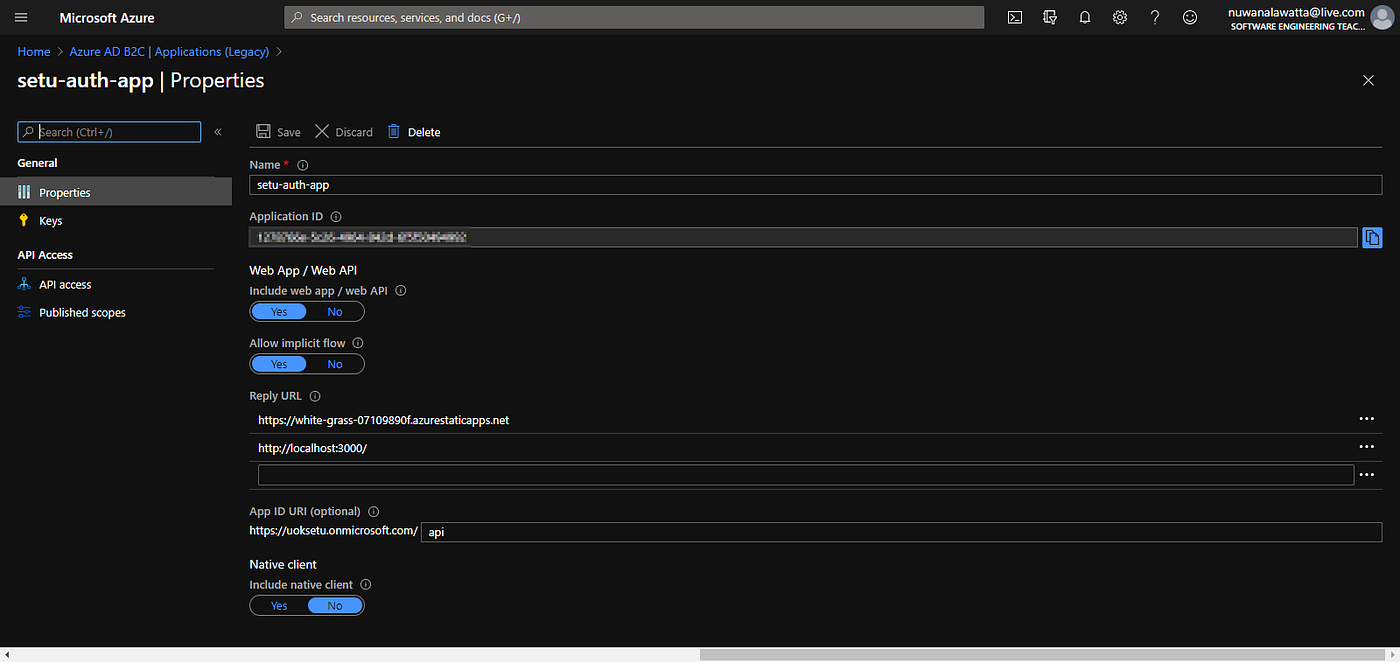Screen dimensions: 1400x662
Task: Click info icon next to Include web app
Action: click(x=401, y=291)
